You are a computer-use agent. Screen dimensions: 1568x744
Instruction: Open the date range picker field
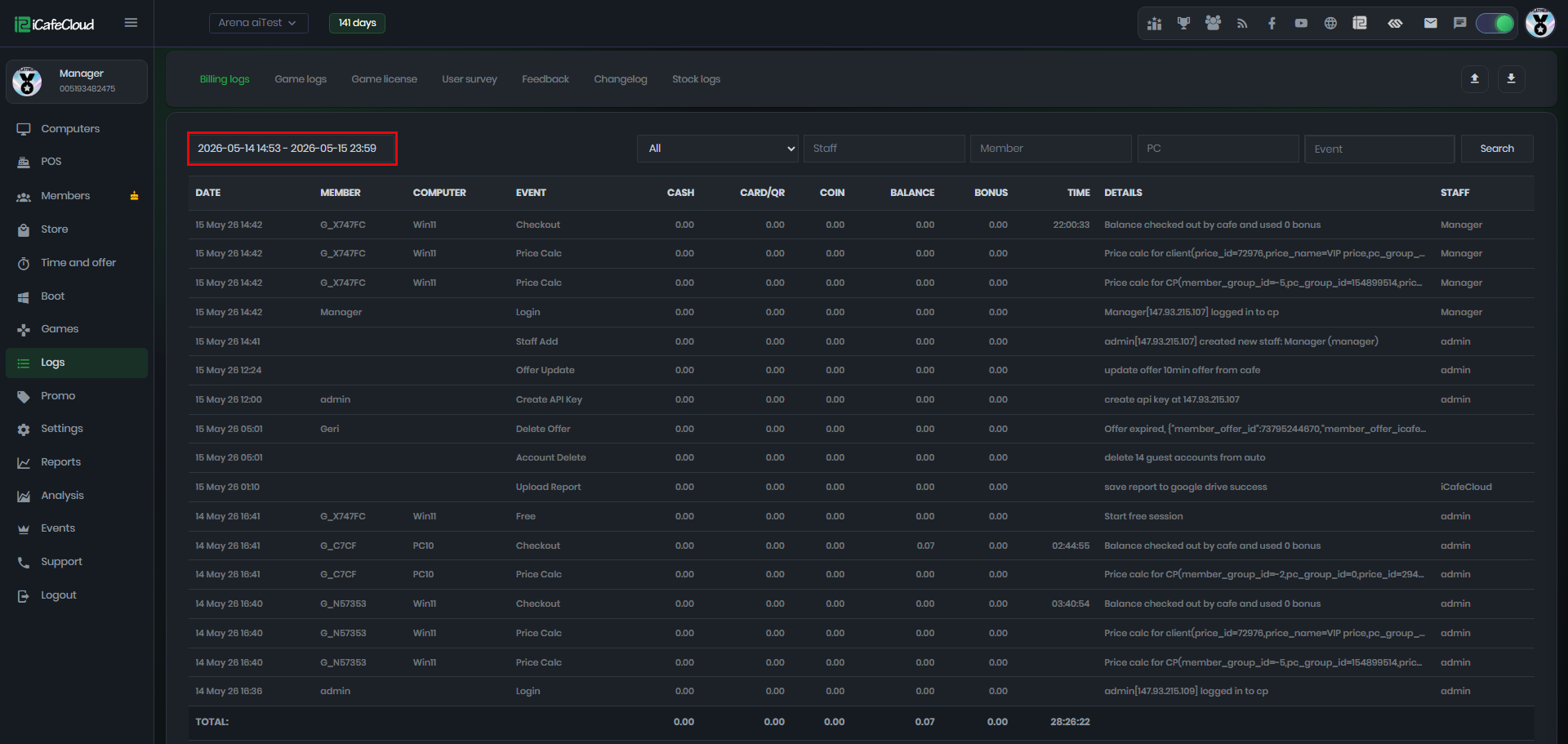click(x=292, y=149)
